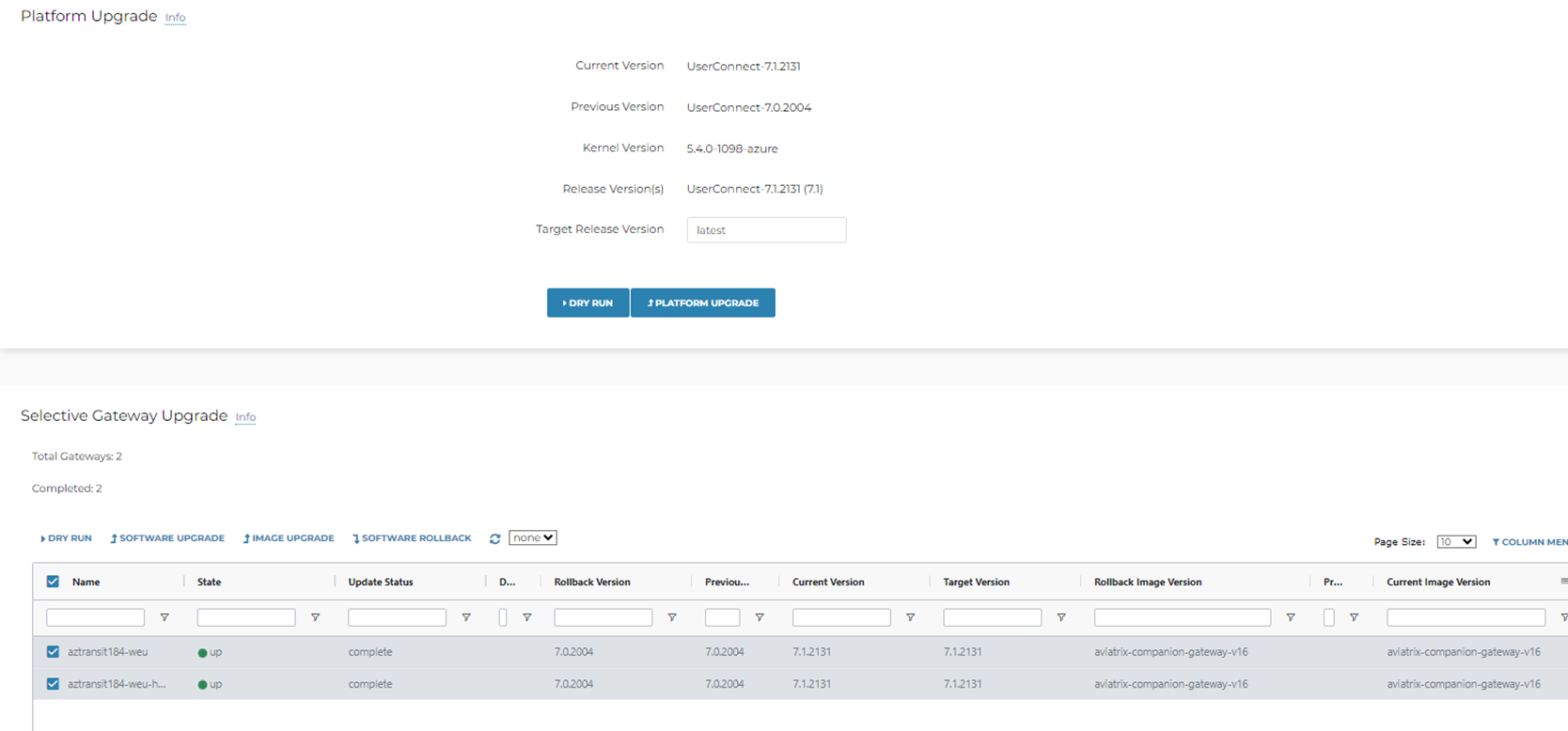
Task: Focus the Current Version filter field
Action: (x=841, y=617)
